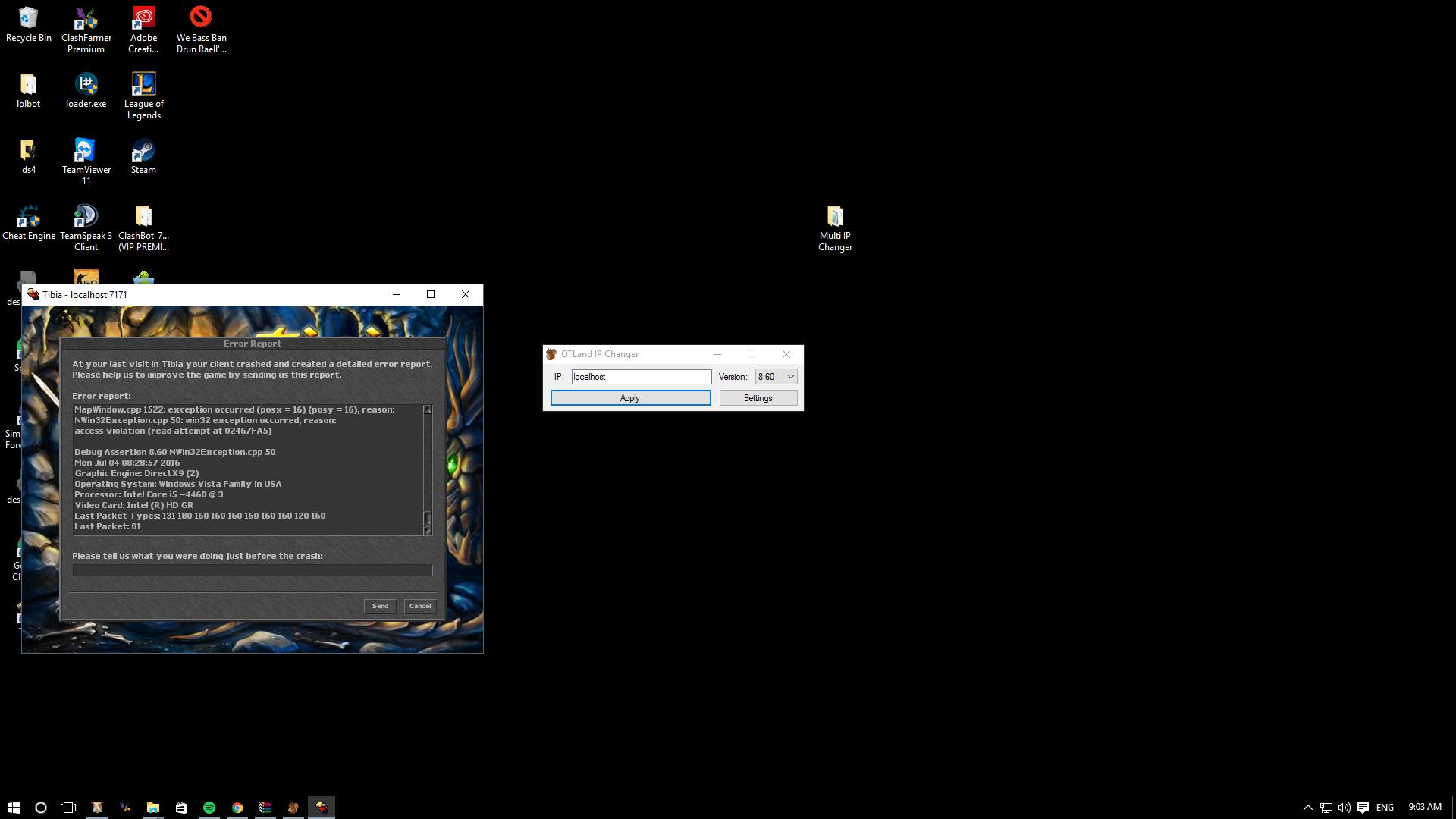Launch Steam from desktop shortcut
Screen dimensions: 1456x819
(x=143, y=157)
